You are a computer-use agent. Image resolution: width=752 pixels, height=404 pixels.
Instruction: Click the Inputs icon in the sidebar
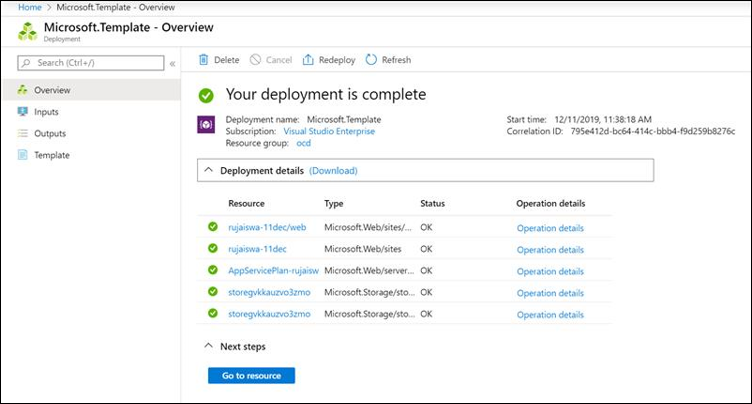(22, 112)
